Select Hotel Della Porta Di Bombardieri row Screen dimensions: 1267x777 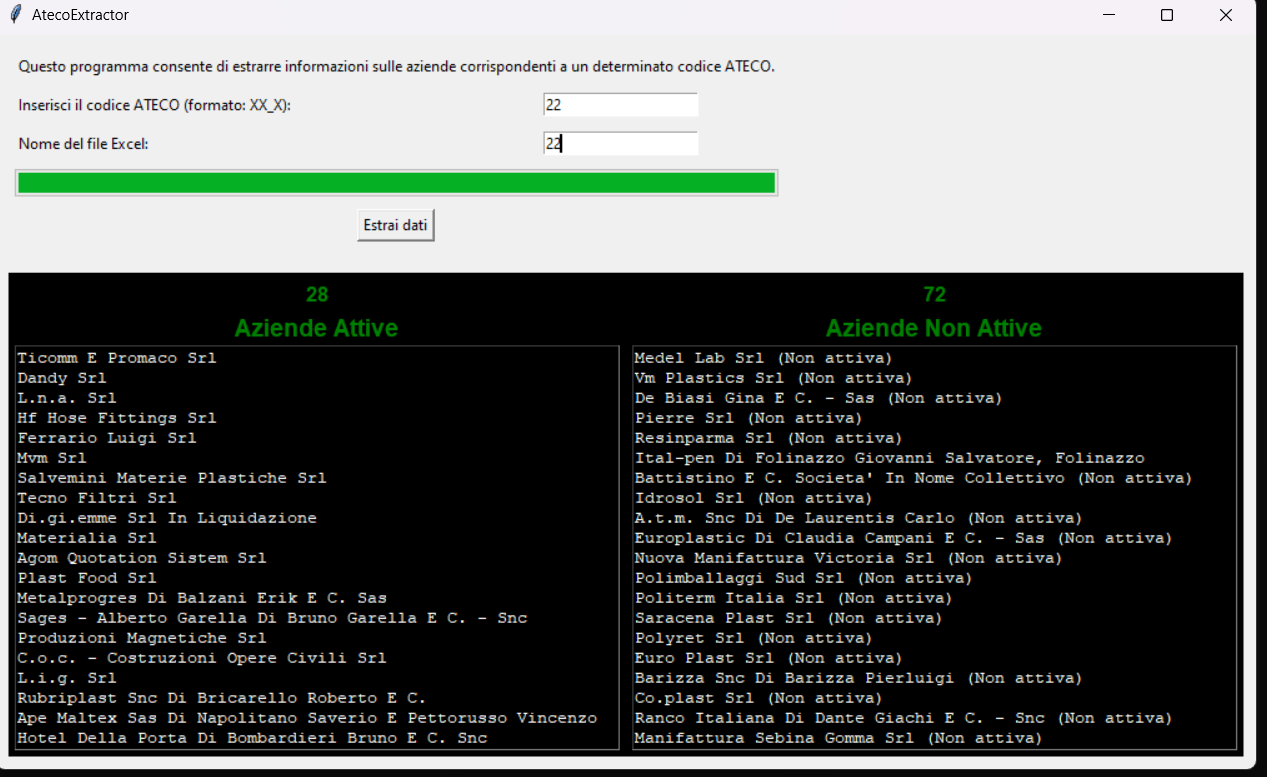tap(317, 738)
